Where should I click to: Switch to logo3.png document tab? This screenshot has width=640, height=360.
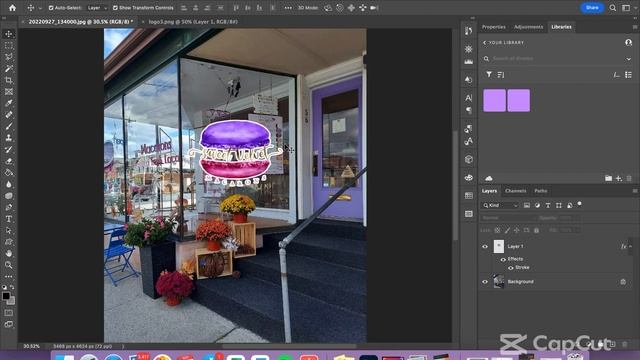193,22
